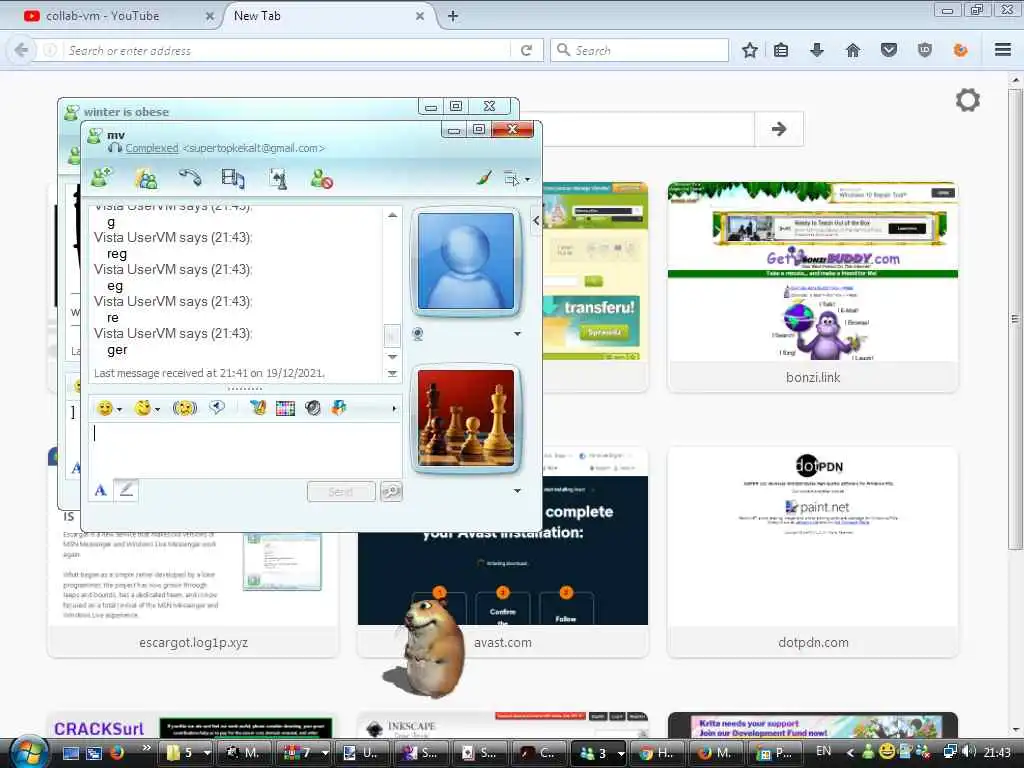
Task: Open the Complexed contact link
Action: (x=152, y=148)
